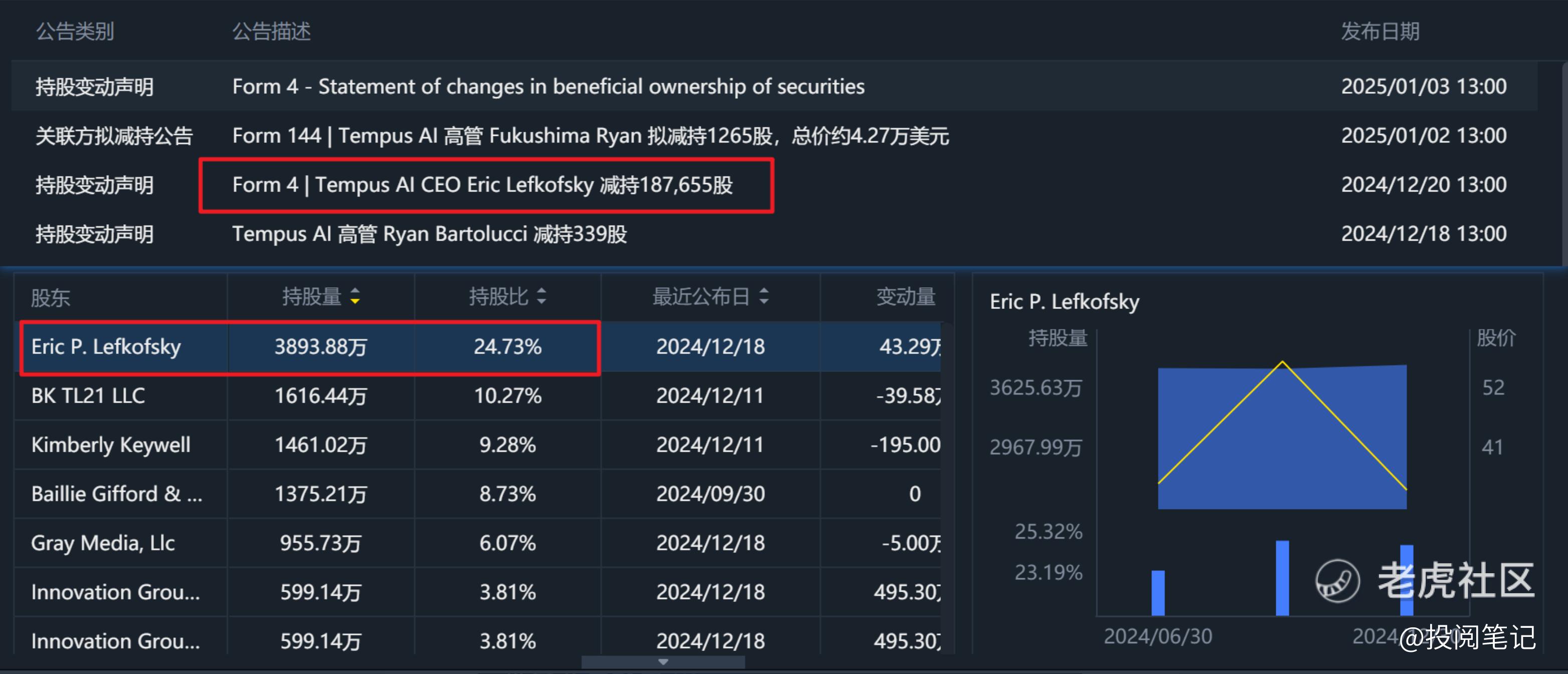Click the 发布日期 column header

click(1380, 31)
